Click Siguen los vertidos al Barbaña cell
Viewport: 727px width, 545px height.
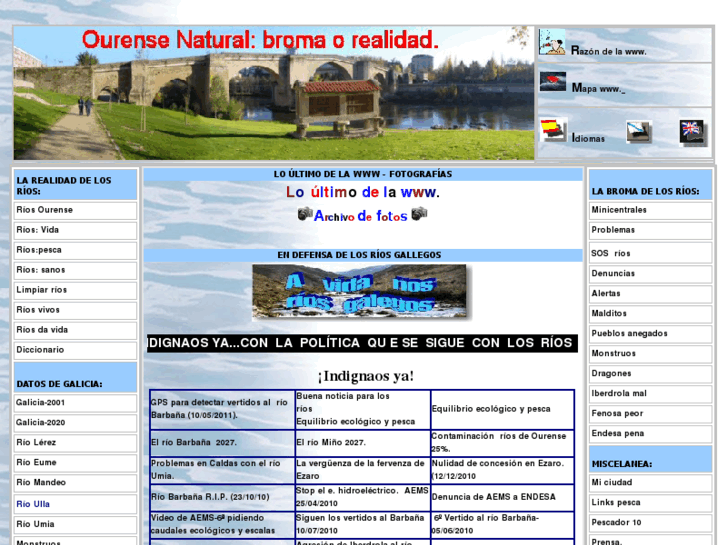tap(363, 524)
